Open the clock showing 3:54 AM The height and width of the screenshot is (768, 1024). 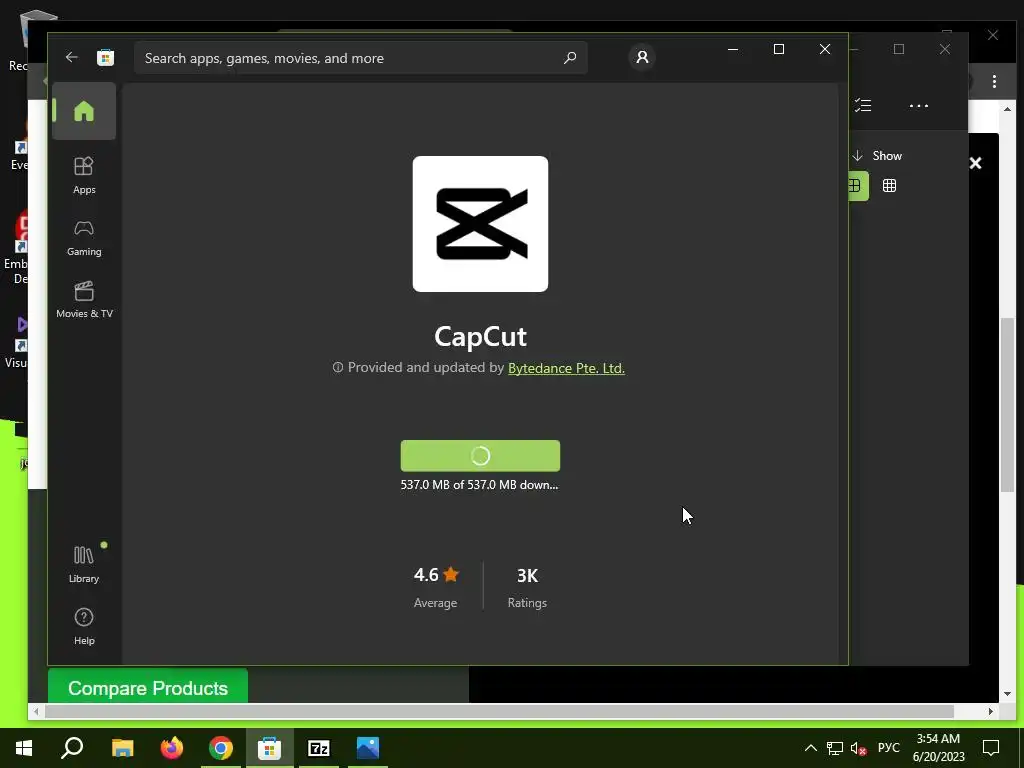(x=938, y=748)
